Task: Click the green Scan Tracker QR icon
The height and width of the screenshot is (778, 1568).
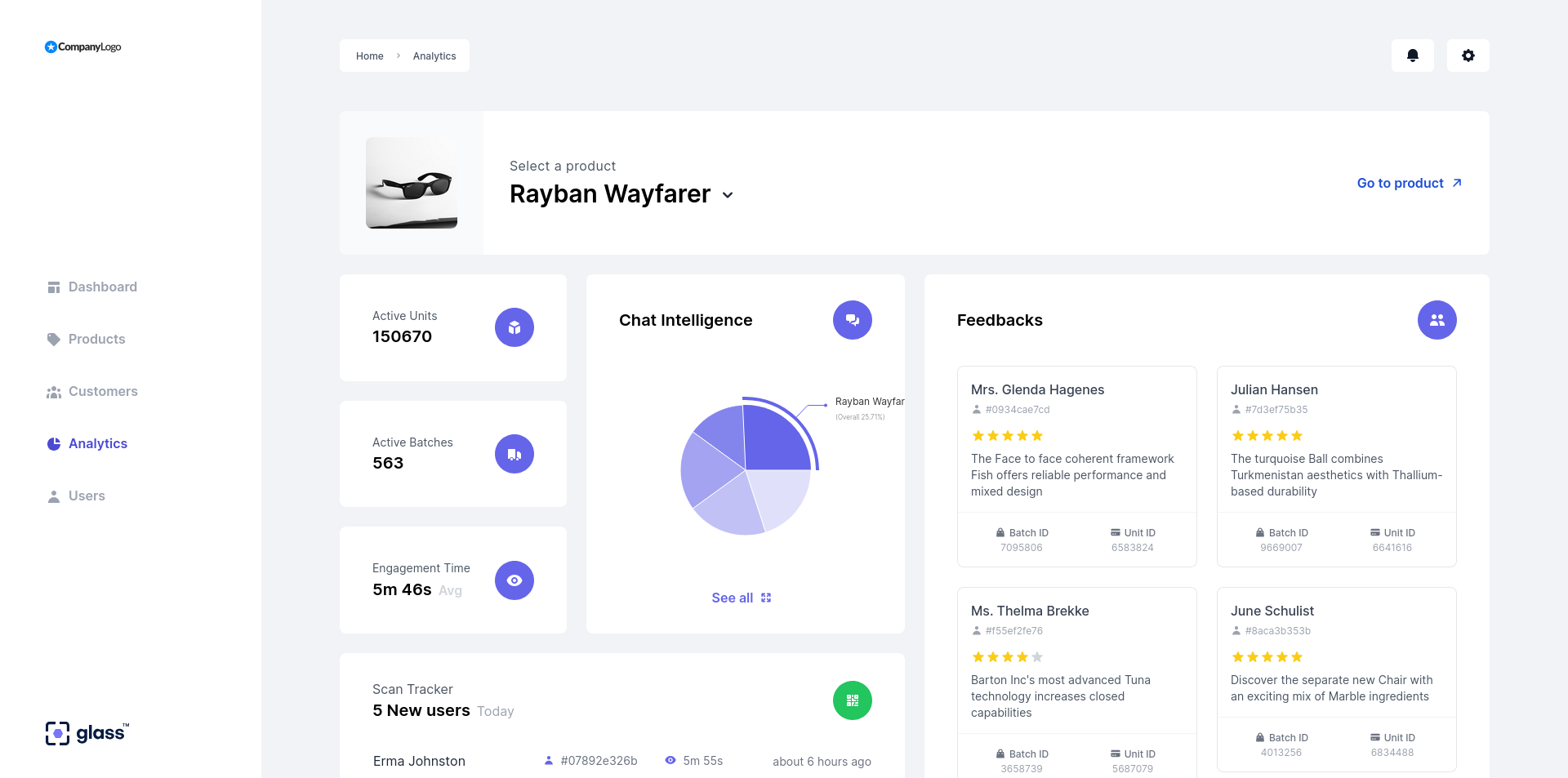Action: [x=853, y=700]
